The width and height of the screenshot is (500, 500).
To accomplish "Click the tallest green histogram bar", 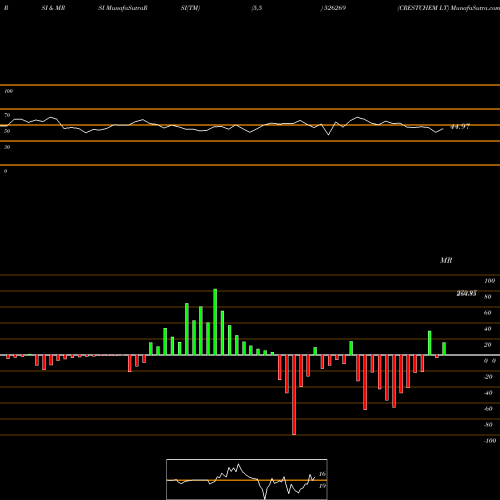I will pyautogui.click(x=215, y=322).
